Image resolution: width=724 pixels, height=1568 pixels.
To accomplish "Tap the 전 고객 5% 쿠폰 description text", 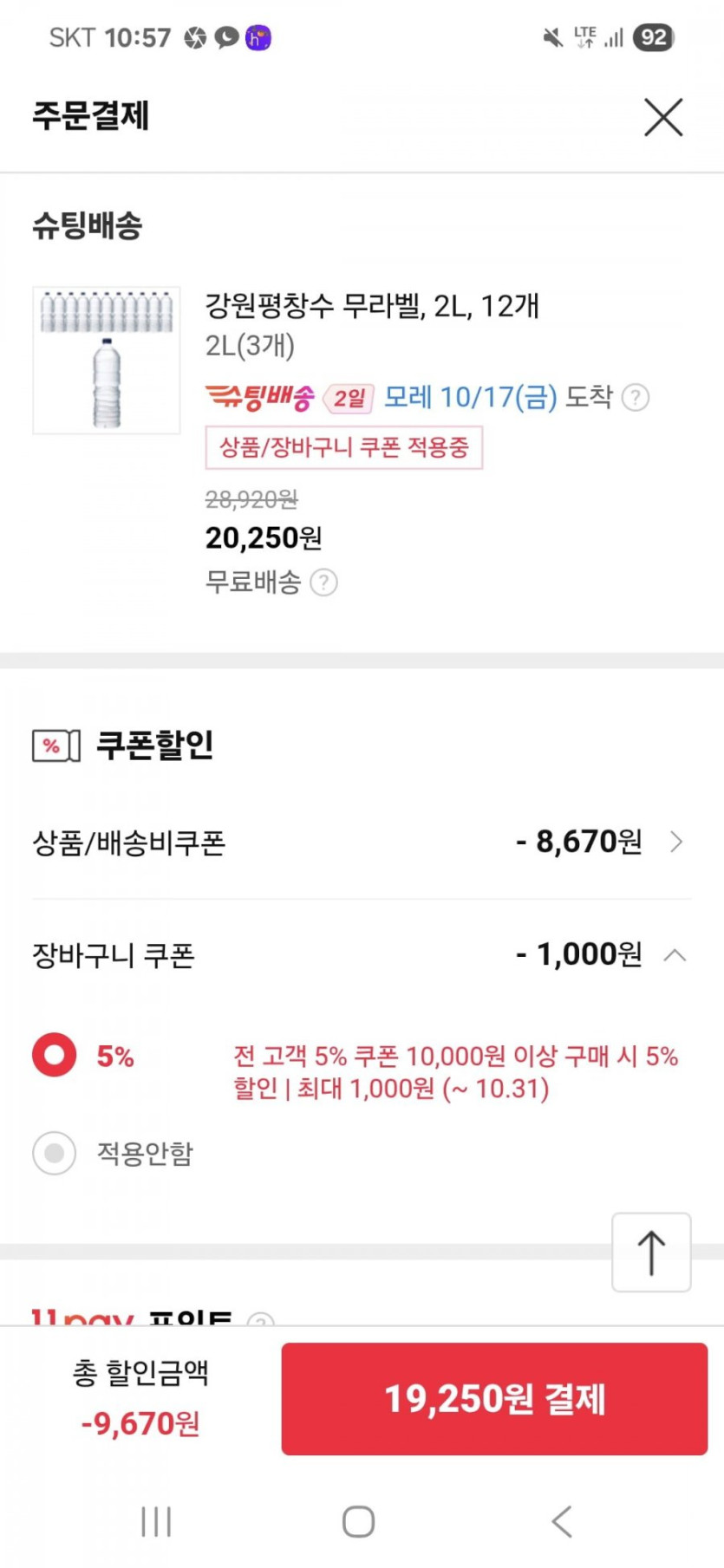I will [455, 1071].
